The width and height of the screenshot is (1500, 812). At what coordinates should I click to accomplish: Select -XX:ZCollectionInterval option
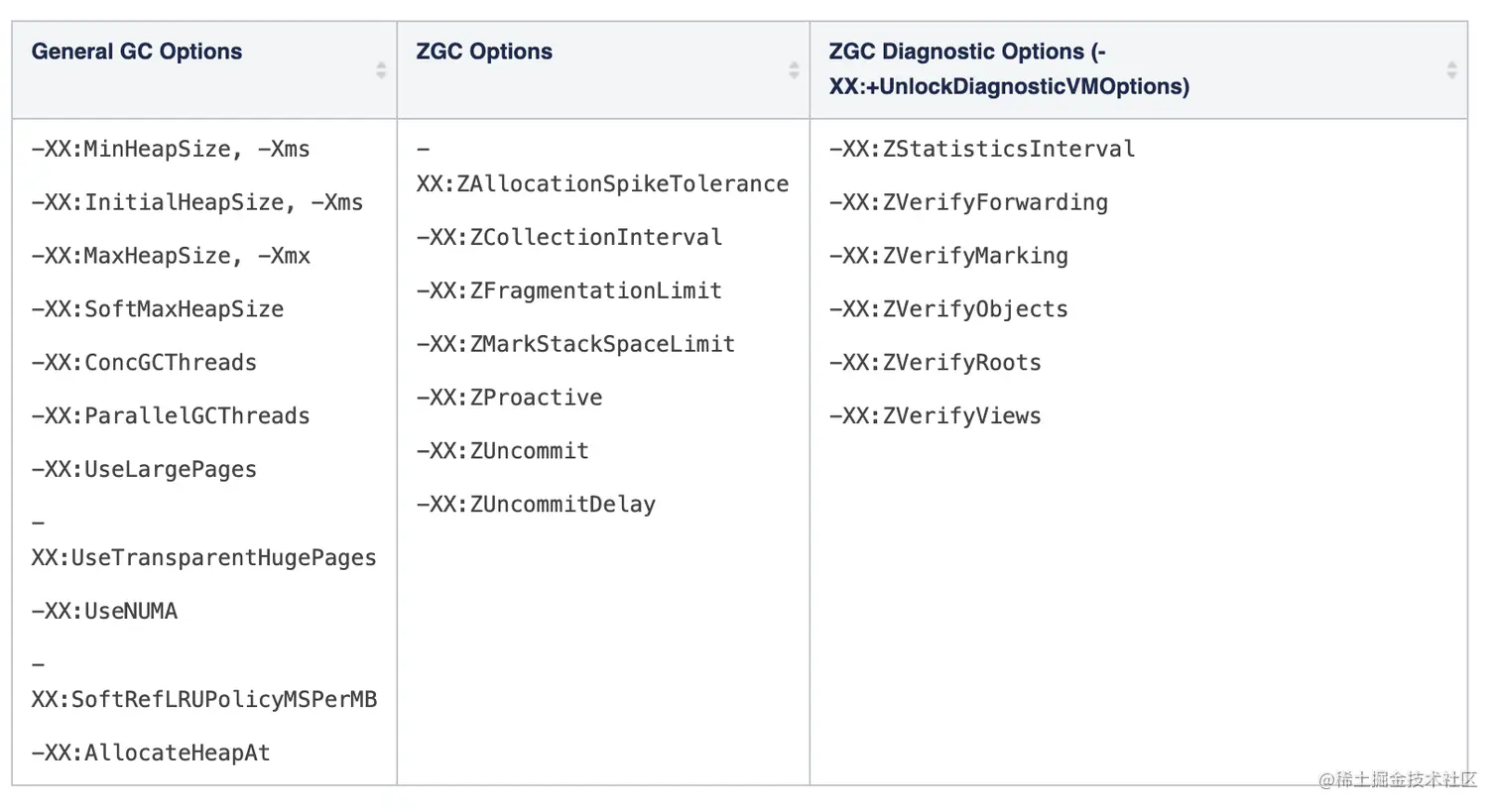point(569,238)
